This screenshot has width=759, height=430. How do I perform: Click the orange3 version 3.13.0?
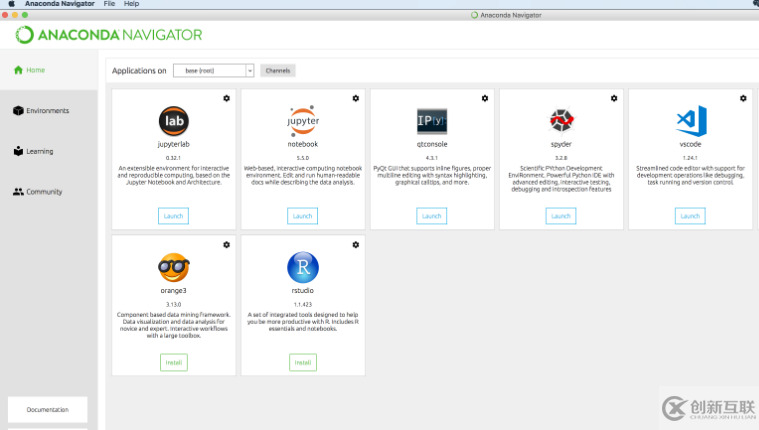[x=174, y=305]
